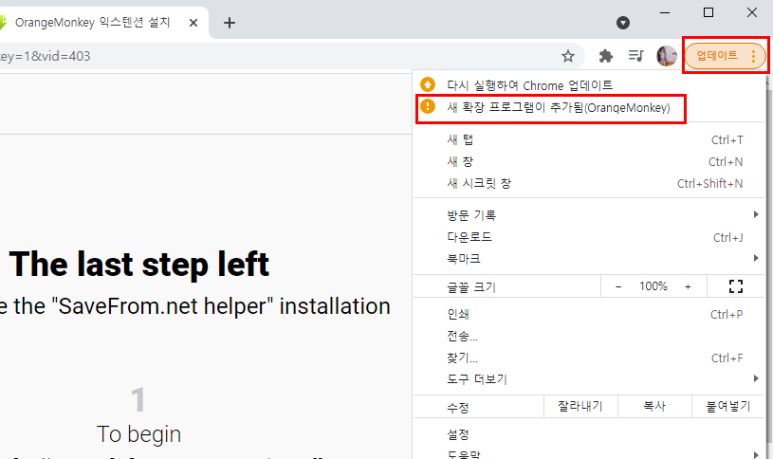Click the orange 업데이트 button
Image resolution: width=773 pixels, height=459 pixels.
pos(716,55)
